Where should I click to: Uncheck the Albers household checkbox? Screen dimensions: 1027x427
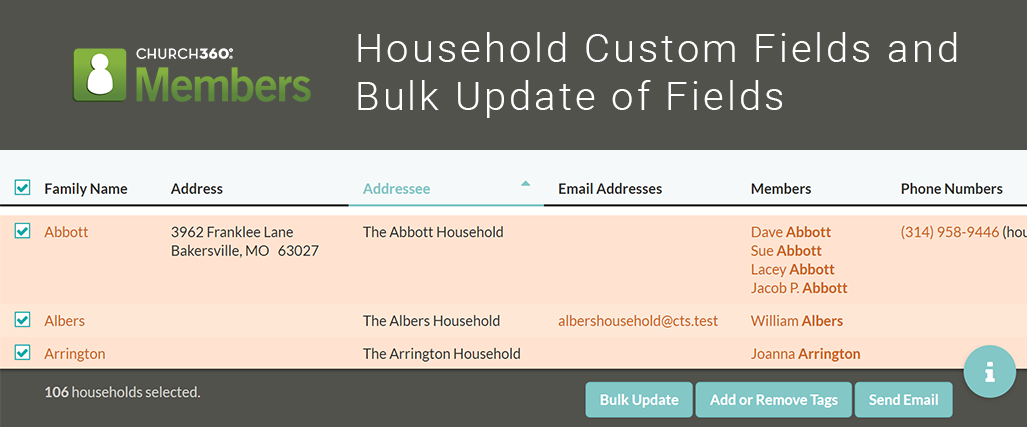point(22,320)
